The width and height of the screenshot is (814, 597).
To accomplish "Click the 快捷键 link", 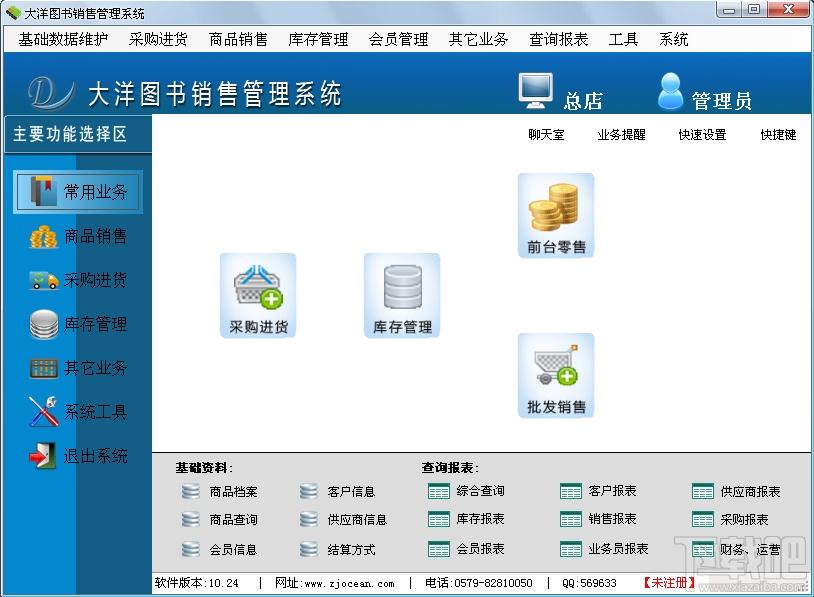I will (778, 135).
